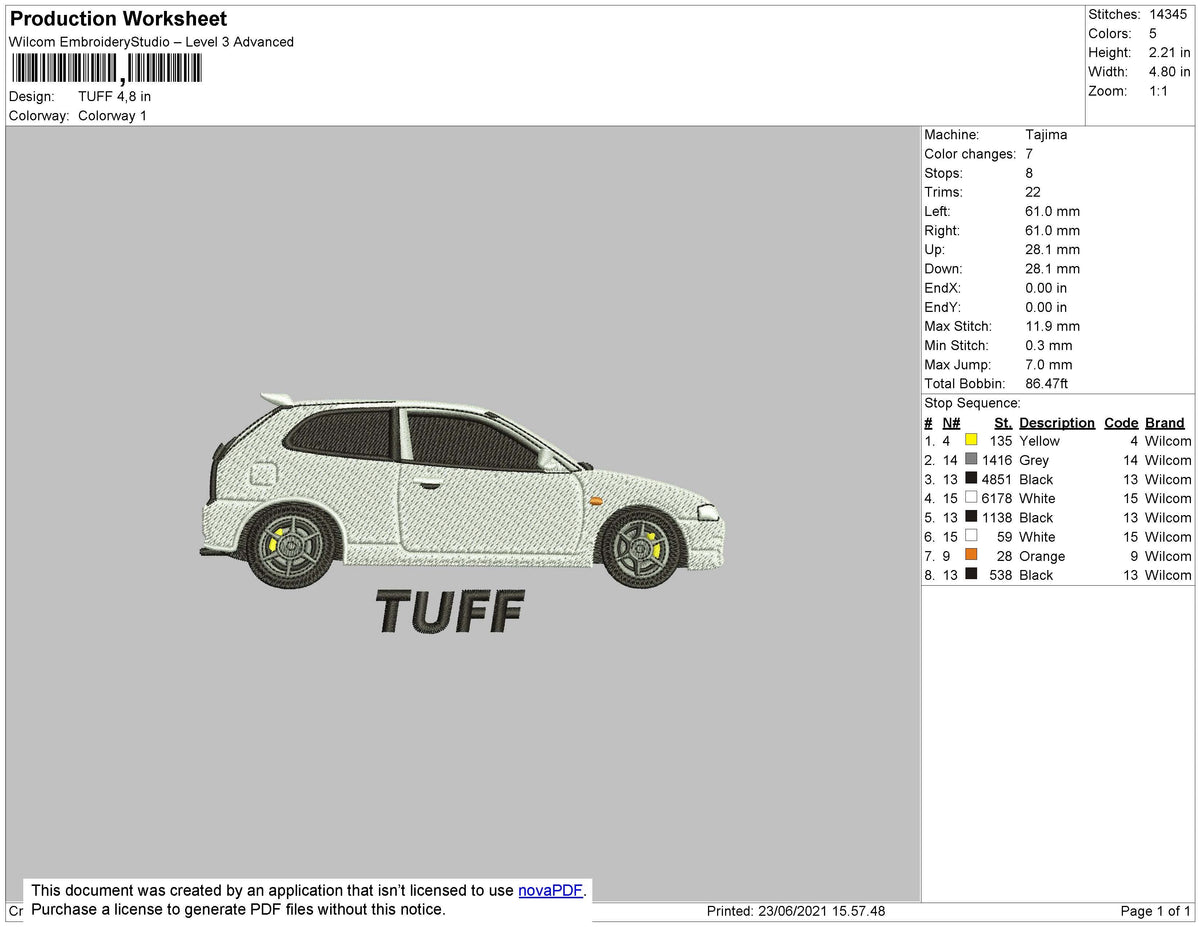Image resolution: width=1200 pixels, height=927 pixels.
Task: Click the Grey thread chip for stop 2
Action: tap(970, 460)
